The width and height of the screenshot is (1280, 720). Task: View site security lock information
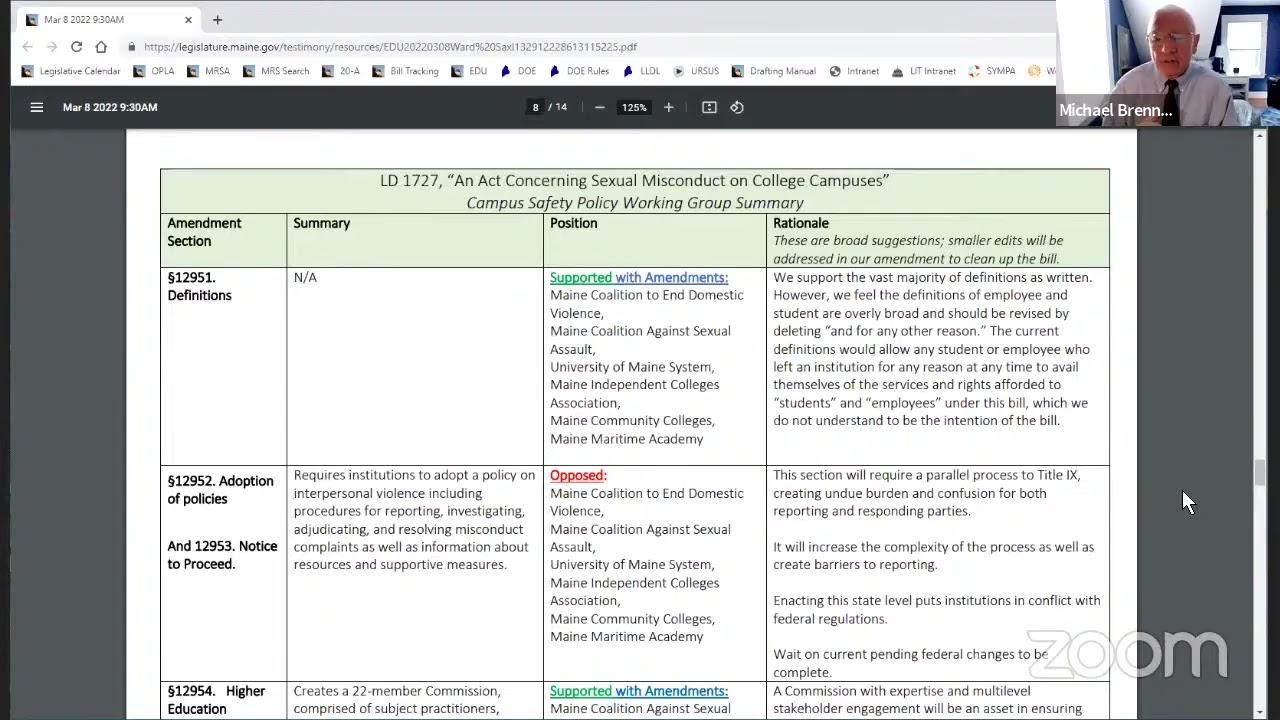(x=131, y=47)
